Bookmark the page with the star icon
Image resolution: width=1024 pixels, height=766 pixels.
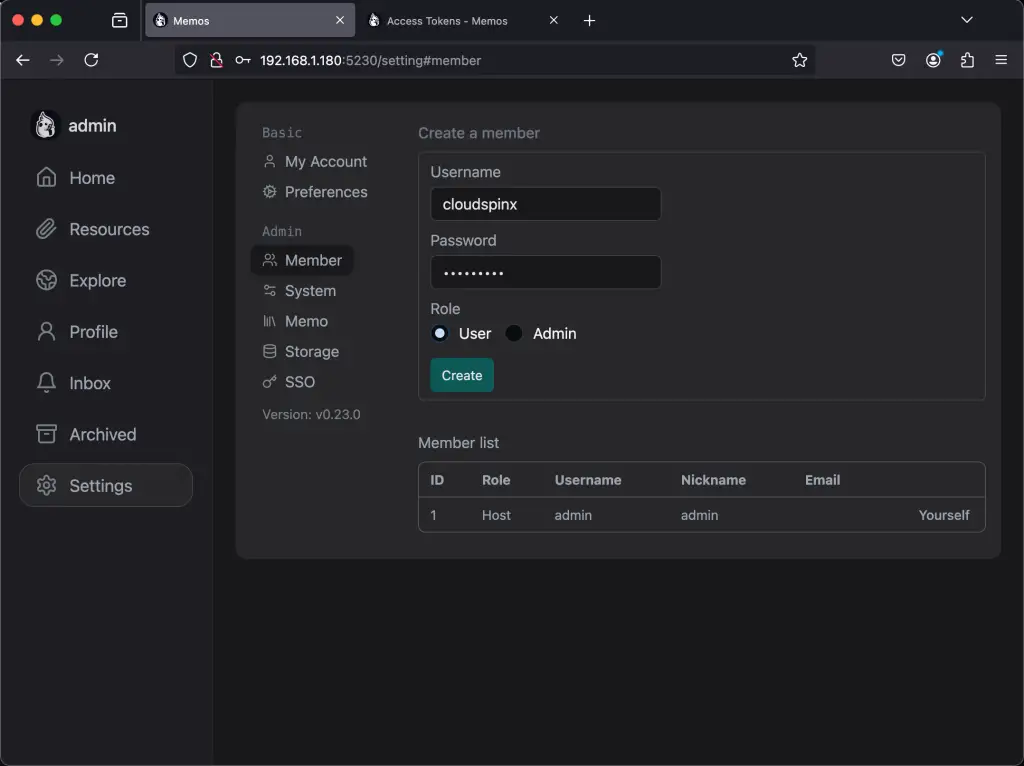[x=799, y=60]
